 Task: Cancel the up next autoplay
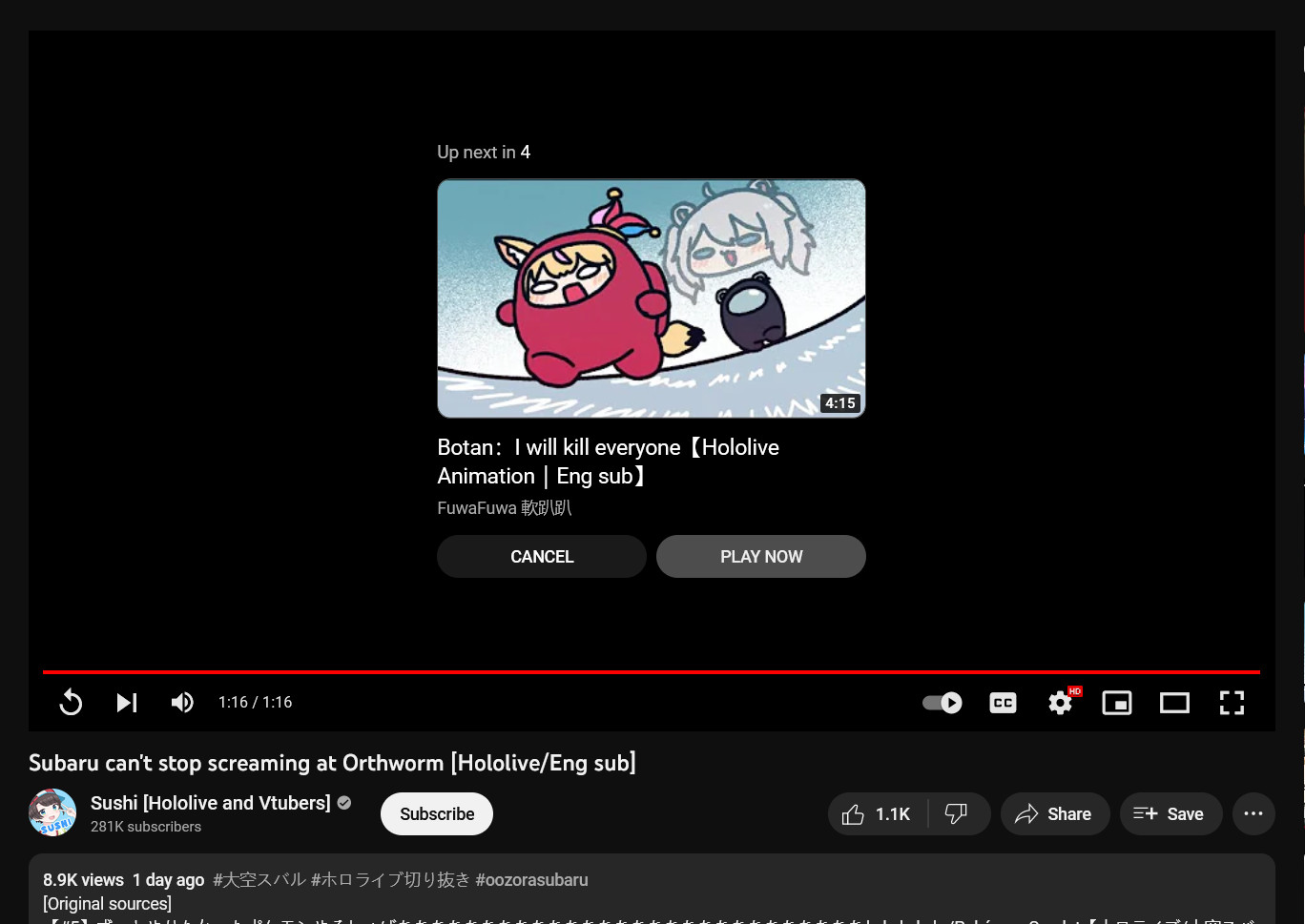tap(542, 556)
